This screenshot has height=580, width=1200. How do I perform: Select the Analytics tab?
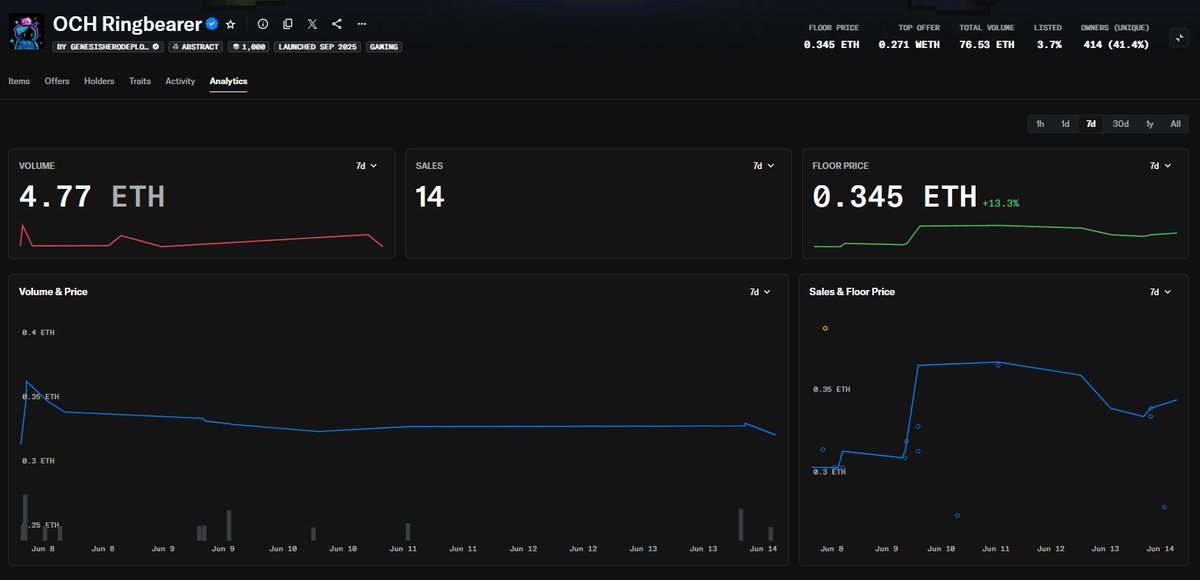coord(228,81)
